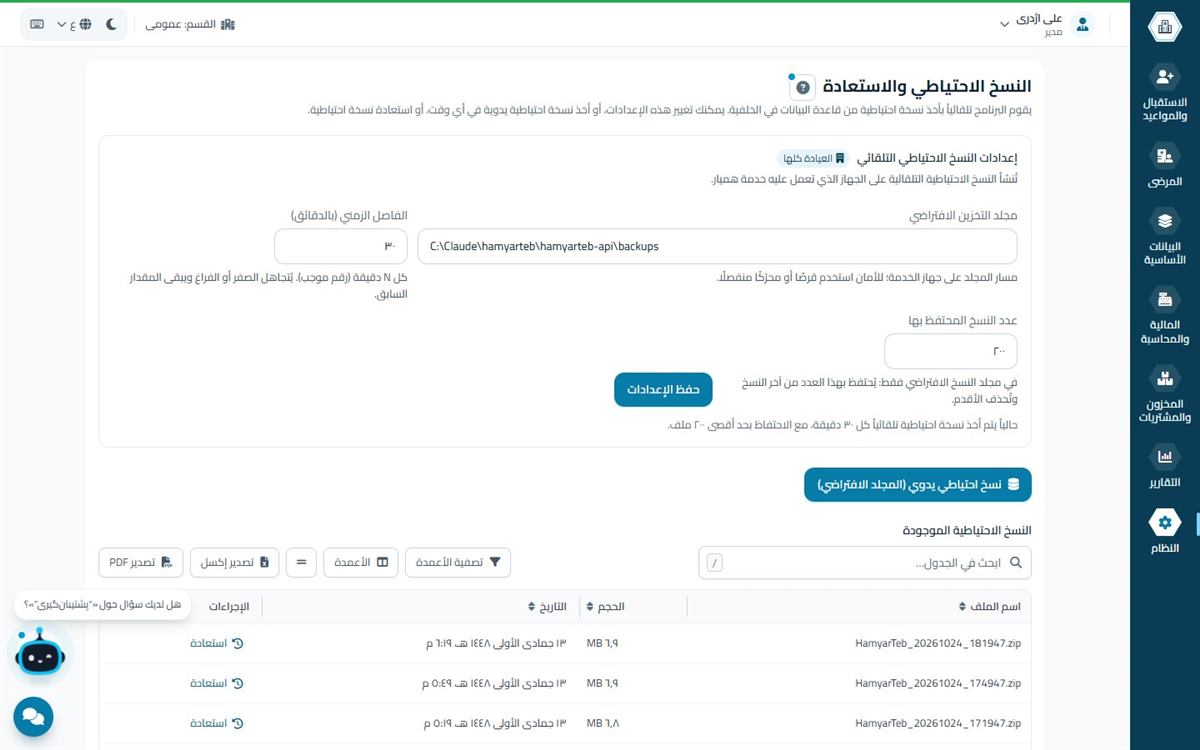Screen dimensions: 1200x750
Task: Click the assistant question tooltip bubble
Action: 102,604
